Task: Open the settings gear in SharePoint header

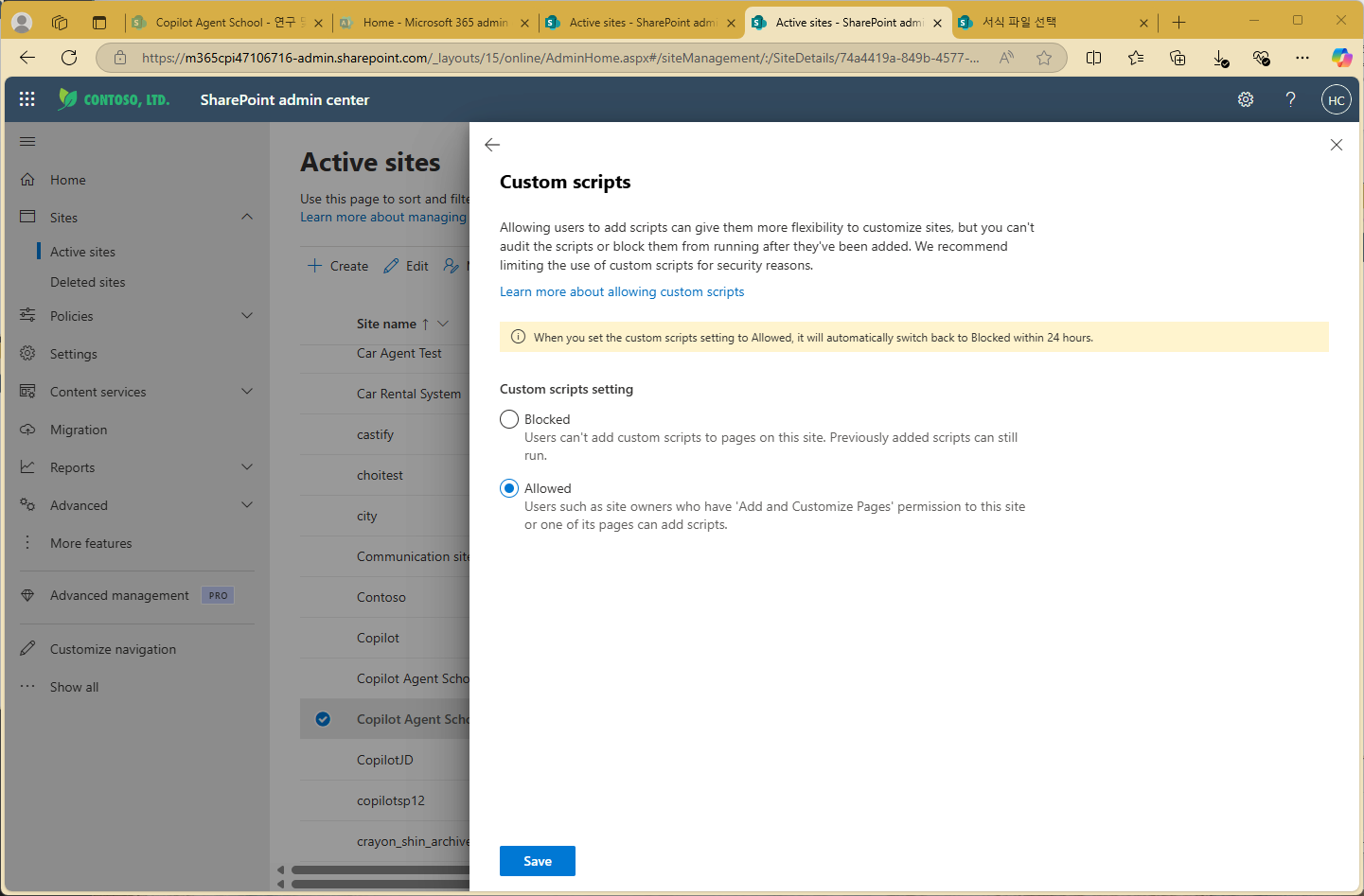Action: coord(1246,99)
